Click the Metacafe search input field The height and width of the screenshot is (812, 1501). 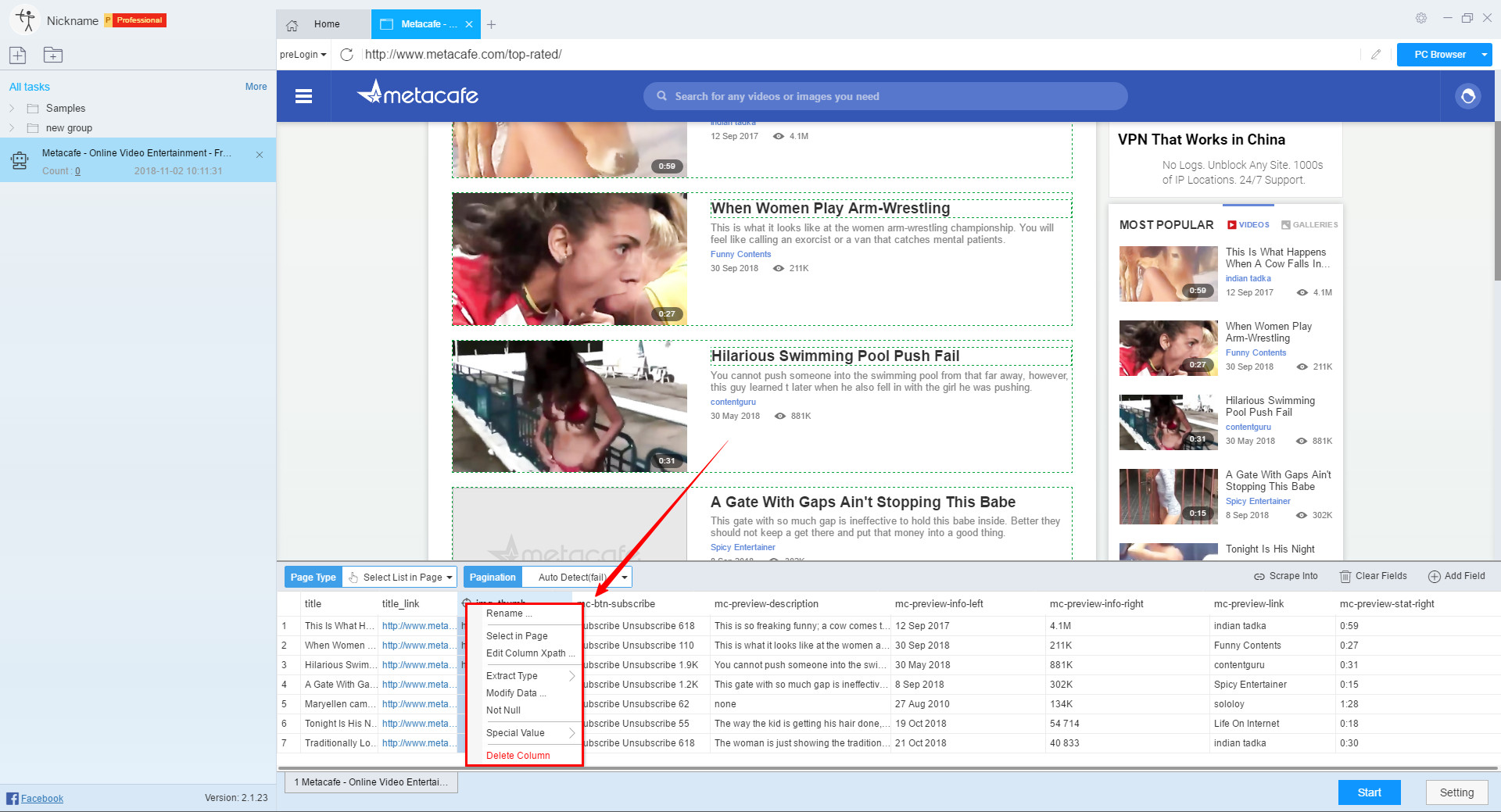pyautogui.click(x=885, y=96)
